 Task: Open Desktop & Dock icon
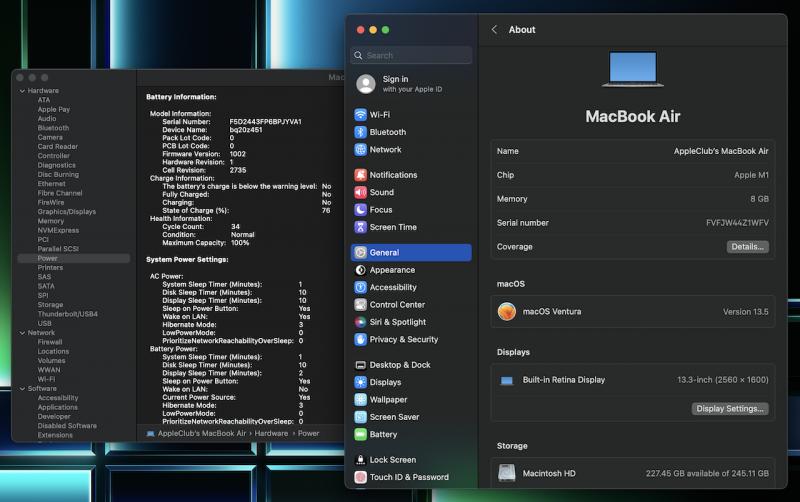(360, 365)
